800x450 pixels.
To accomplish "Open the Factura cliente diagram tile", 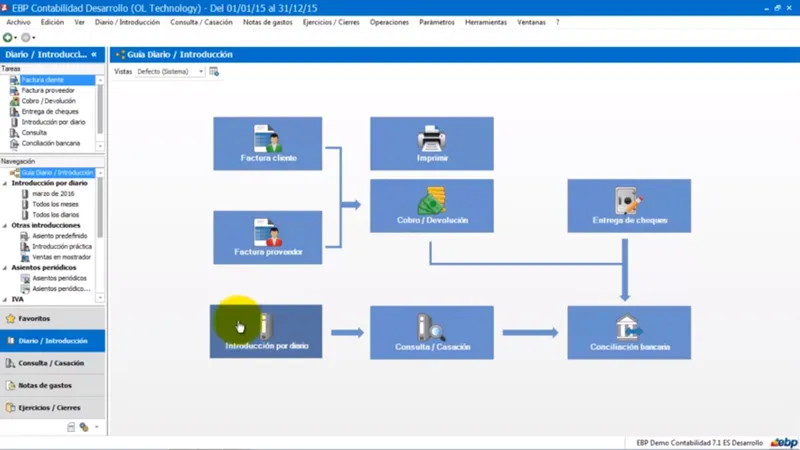I will (x=267, y=143).
